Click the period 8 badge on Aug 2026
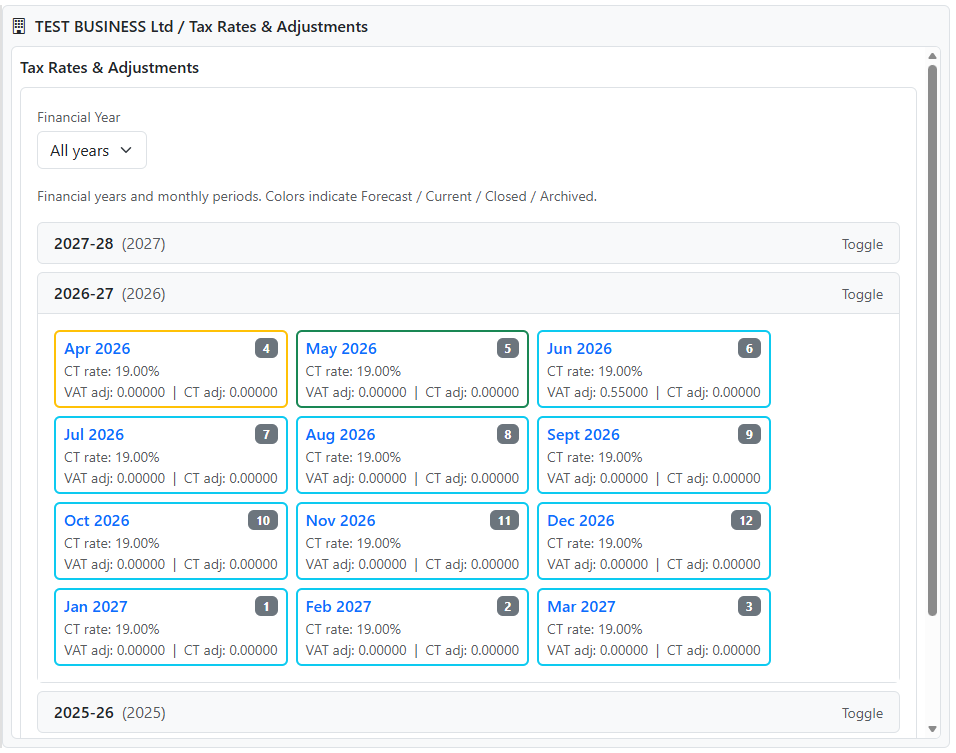The height and width of the screenshot is (753, 956). (508, 435)
